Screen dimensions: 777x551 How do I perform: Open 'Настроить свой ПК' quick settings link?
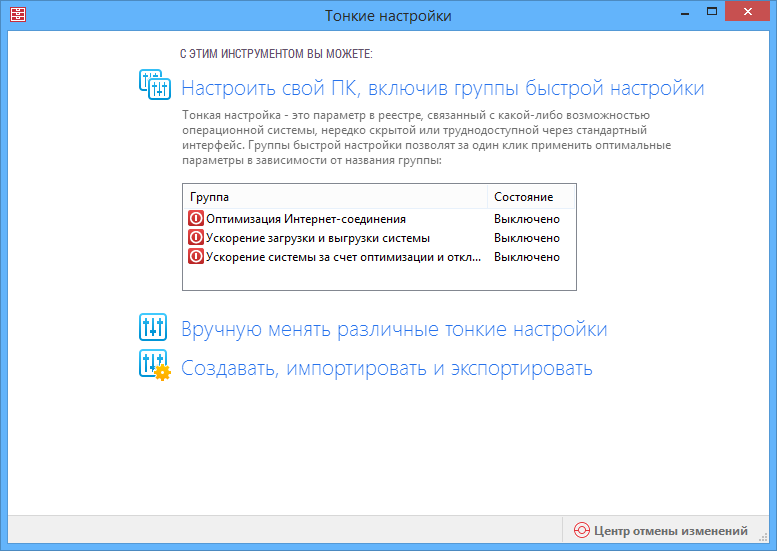pyautogui.click(x=443, y=88)
